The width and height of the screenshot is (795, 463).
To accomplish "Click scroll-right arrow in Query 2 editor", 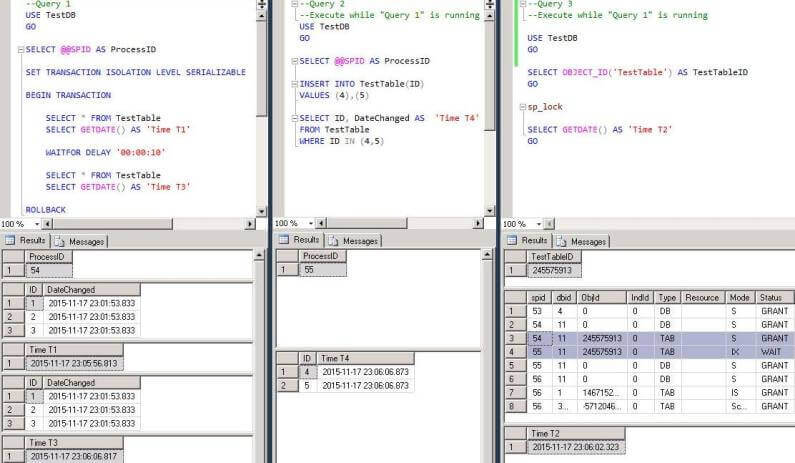I will 478,223.
